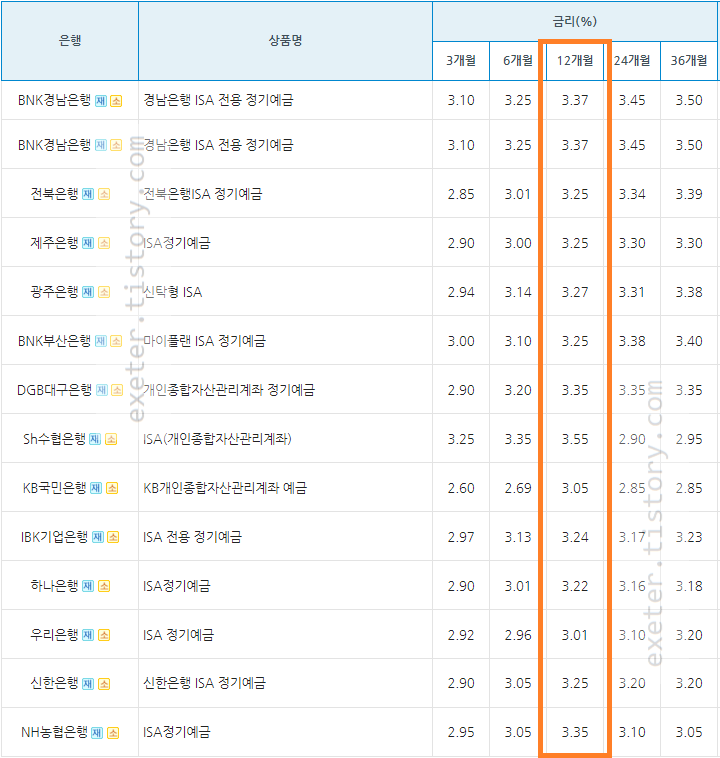This screenshot has height=758, width=720.
Task: Click 우리은행 3-month rate 2.92
Action: (461, 635)
